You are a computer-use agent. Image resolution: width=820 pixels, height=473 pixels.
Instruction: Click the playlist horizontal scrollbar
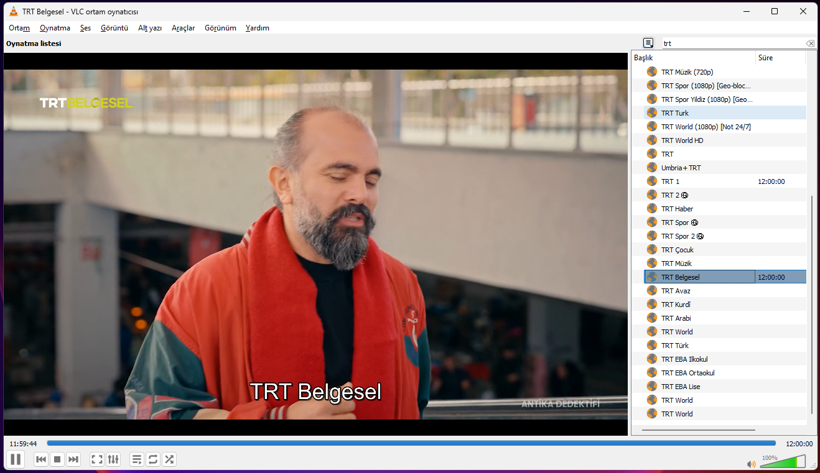point(698,430)
